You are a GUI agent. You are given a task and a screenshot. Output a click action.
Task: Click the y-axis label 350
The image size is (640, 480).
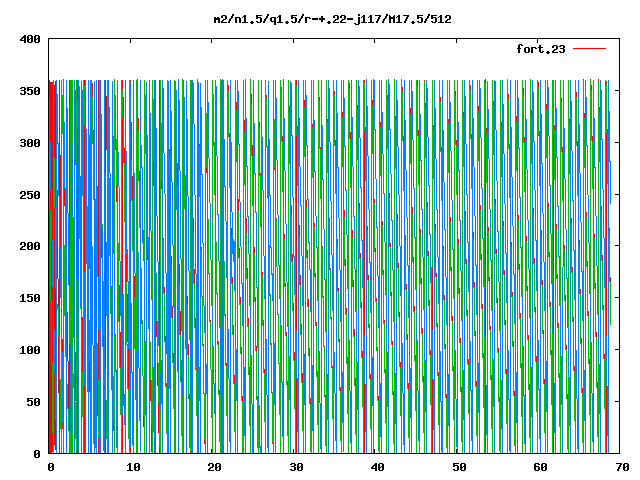[x=30, y=91]
